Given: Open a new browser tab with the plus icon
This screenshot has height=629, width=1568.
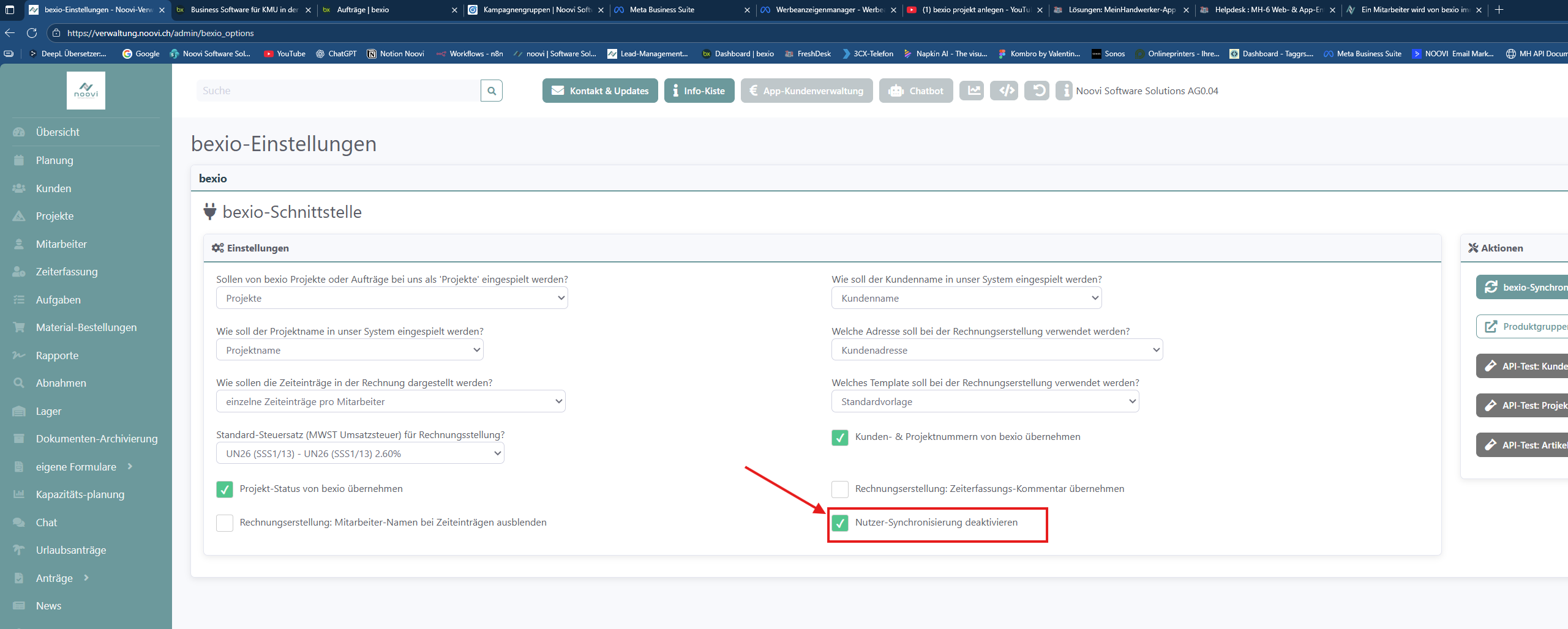Looking at the screenshot, I should [x=1499, y=10].
